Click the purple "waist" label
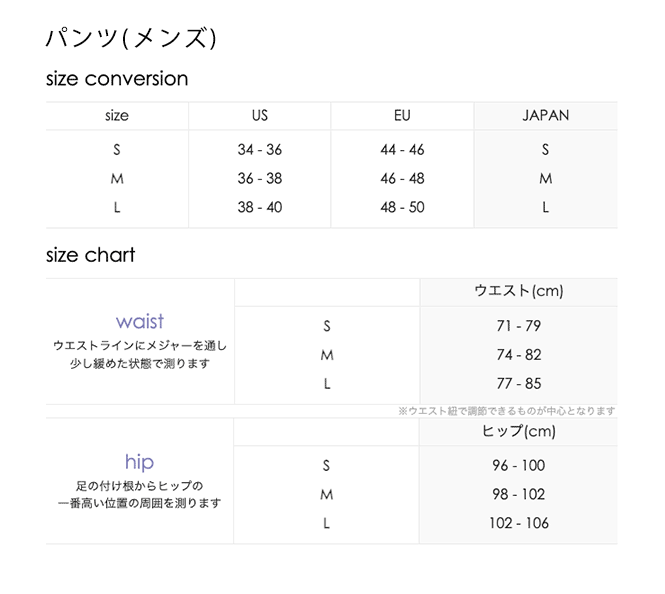The width and height of the screenshot is (665, 594). pyautogui.click(x=140, y=322)
